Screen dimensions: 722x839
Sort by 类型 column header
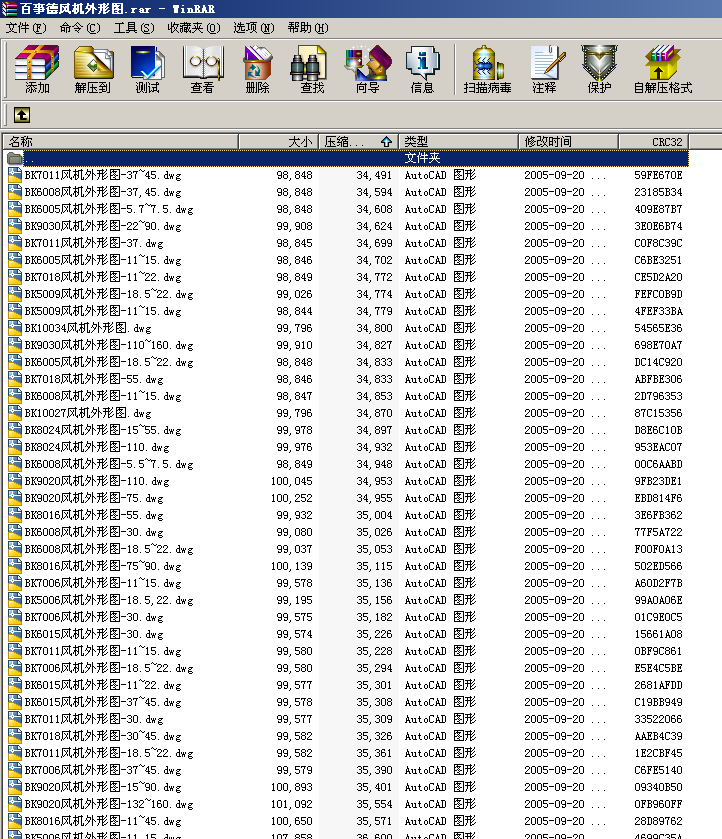click(459, 142)
